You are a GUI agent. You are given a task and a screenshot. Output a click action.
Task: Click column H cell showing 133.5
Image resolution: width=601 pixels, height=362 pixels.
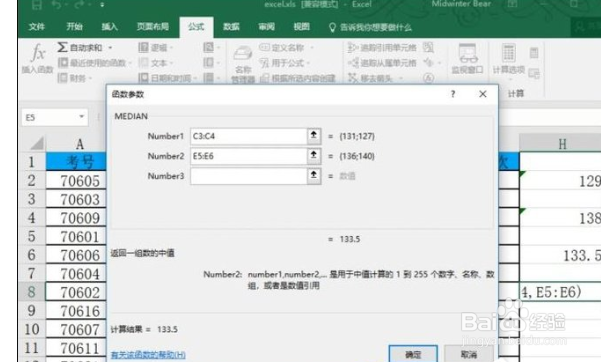pos(560,255)
